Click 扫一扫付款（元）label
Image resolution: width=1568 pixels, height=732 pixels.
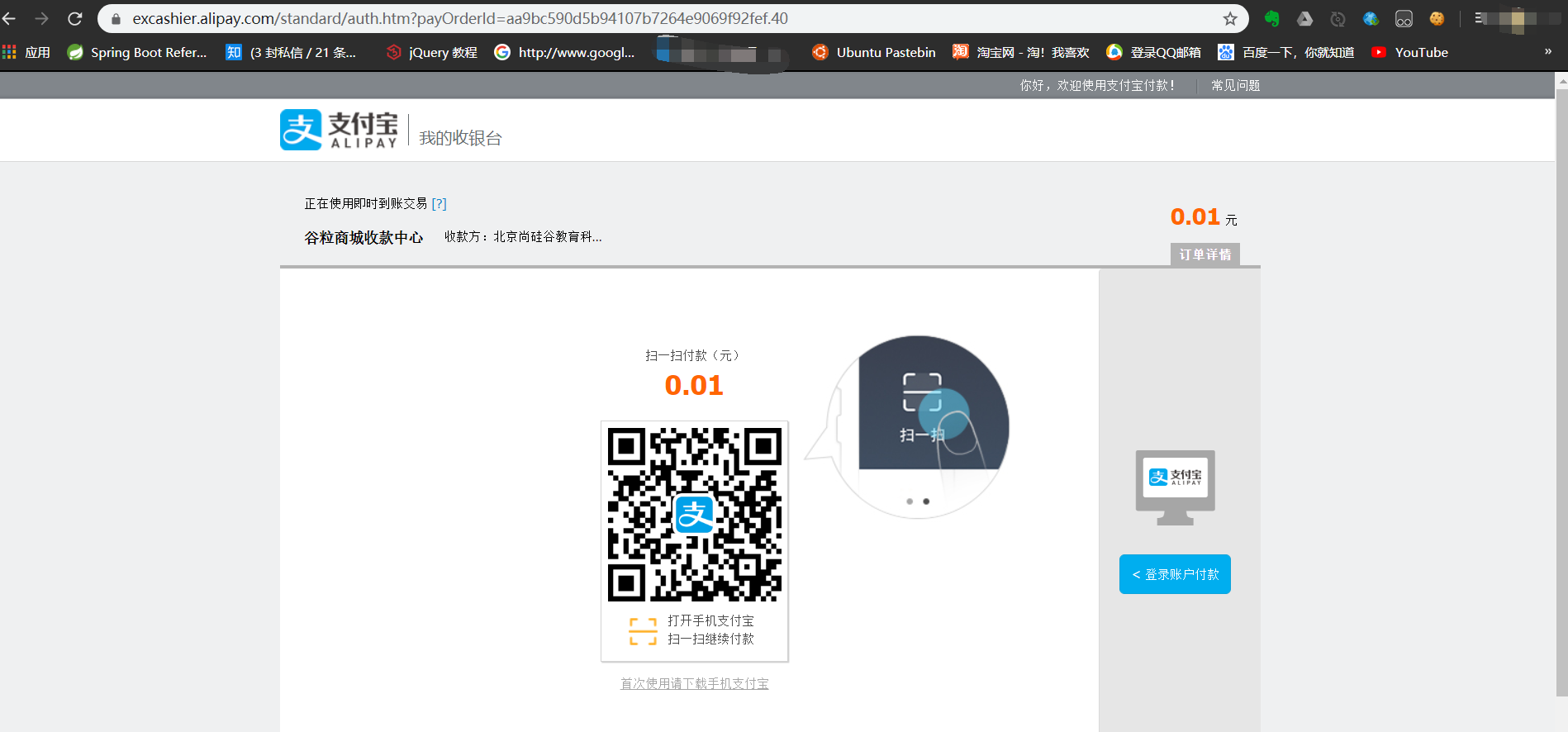point(692,355)
